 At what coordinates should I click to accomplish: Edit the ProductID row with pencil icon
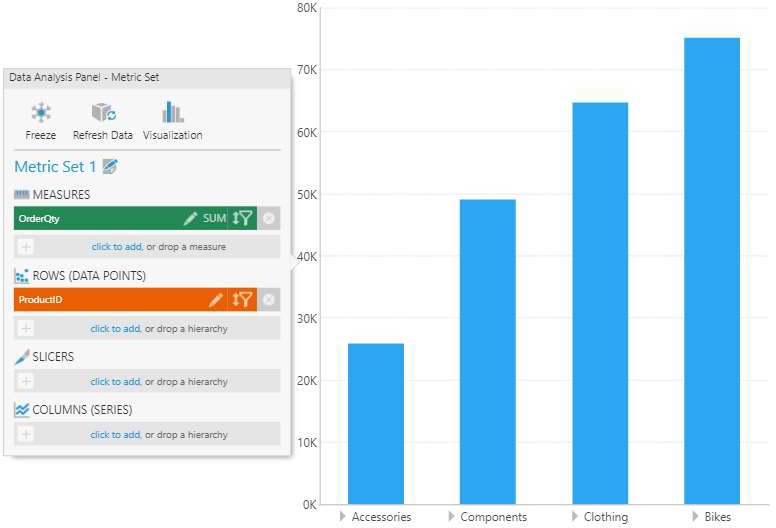(216, 300)
